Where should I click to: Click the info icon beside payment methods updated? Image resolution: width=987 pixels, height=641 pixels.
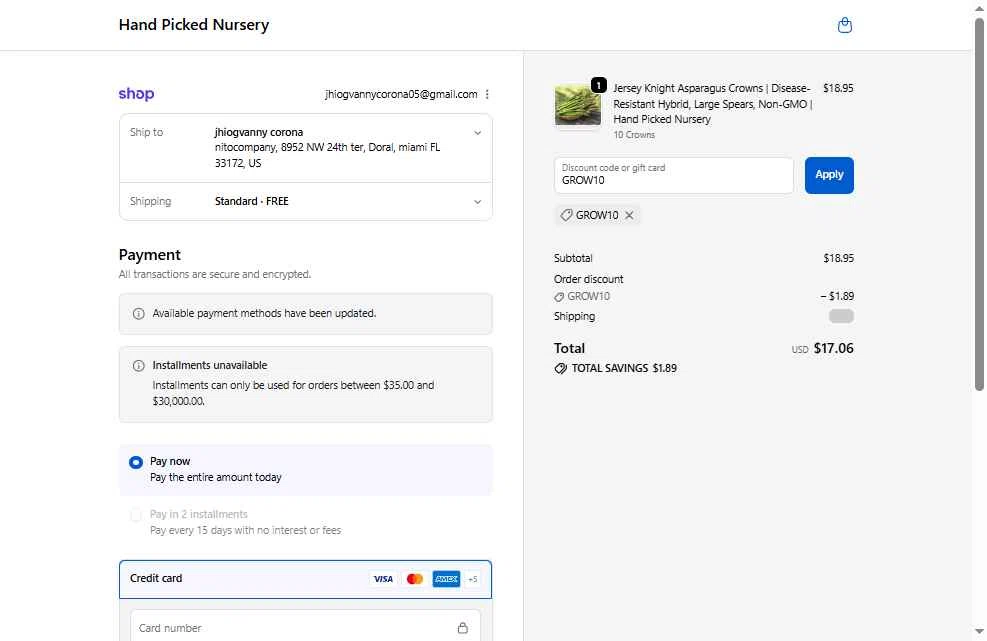(x=138, y=314)
